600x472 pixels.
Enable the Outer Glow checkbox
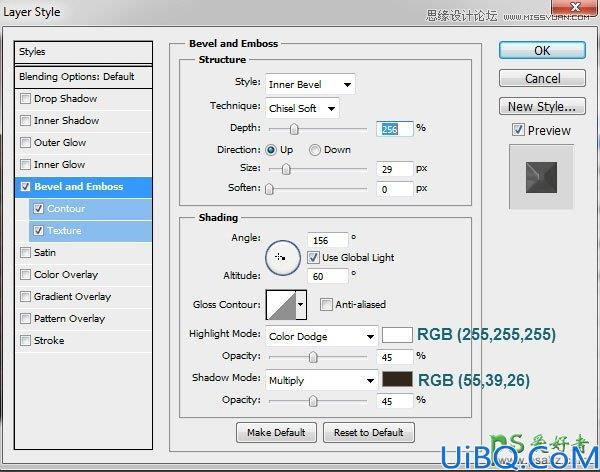pyautogui.click(x=25, y=142)
